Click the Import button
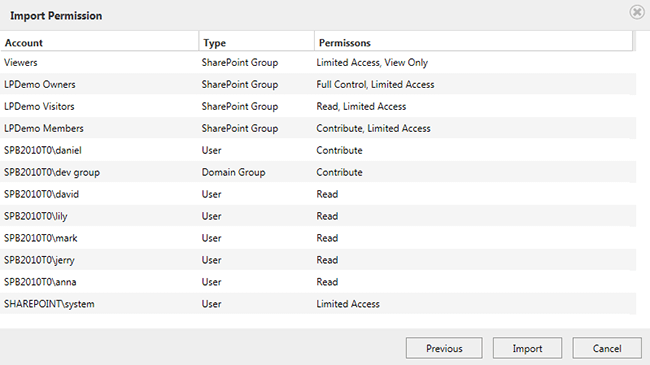The width and height of the screenshot is (650, 365). (x=527, y=348)
